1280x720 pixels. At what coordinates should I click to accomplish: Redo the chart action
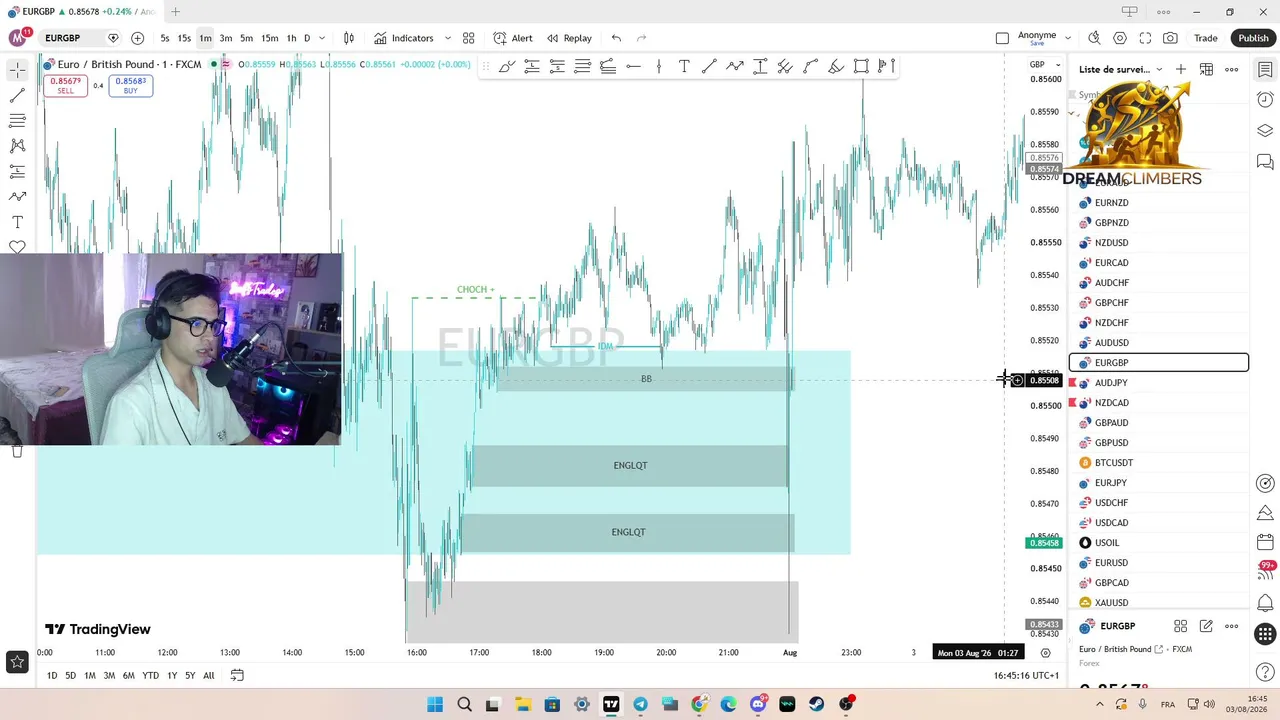(x=642, y=38)
